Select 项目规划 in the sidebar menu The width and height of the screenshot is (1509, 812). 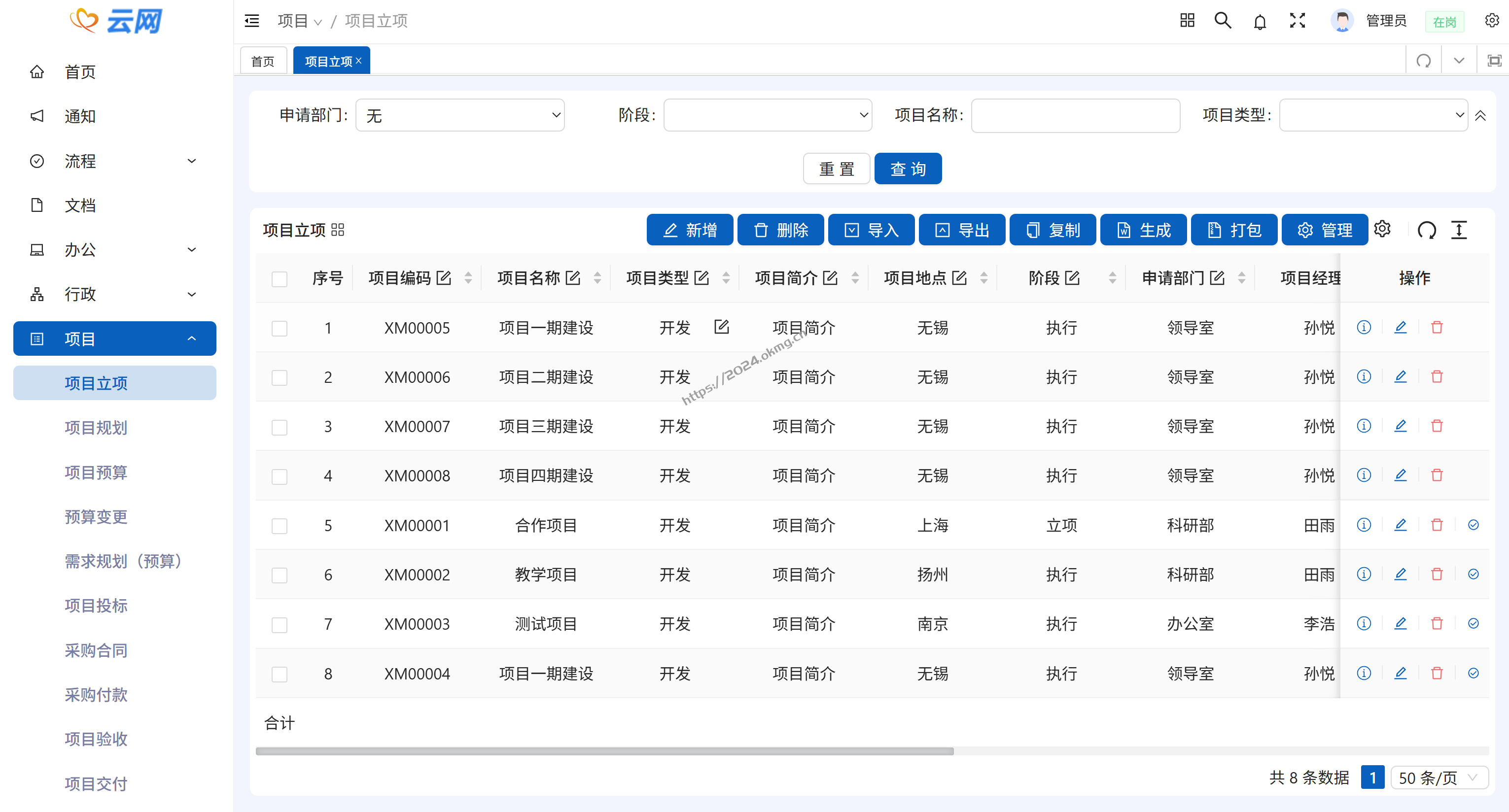coord(96,428)
